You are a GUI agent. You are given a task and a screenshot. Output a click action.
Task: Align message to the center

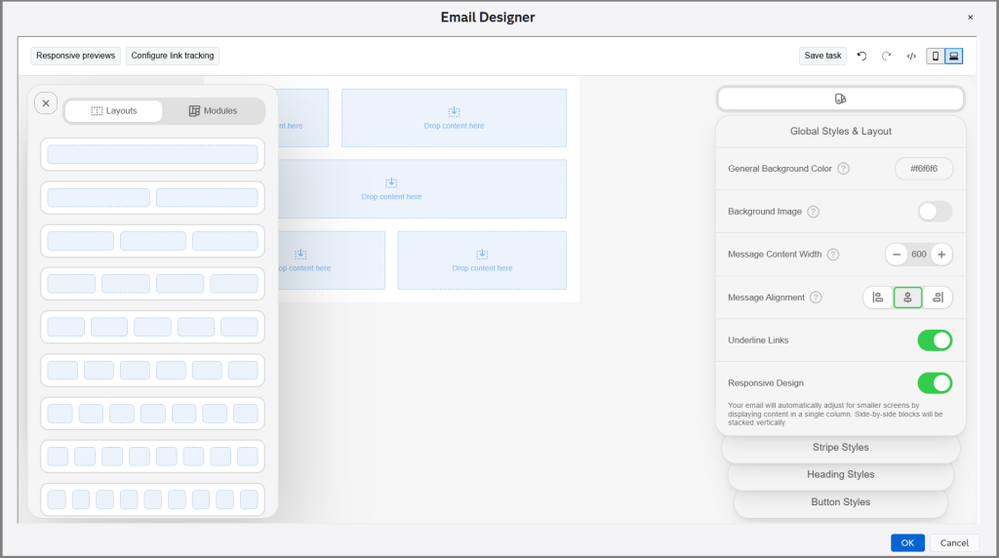click(907, 297)
